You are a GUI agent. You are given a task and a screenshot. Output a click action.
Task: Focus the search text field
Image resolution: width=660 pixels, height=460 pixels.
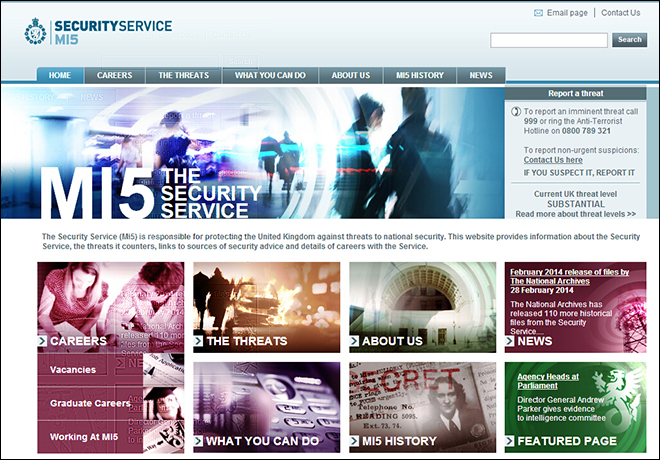(549, 40)
